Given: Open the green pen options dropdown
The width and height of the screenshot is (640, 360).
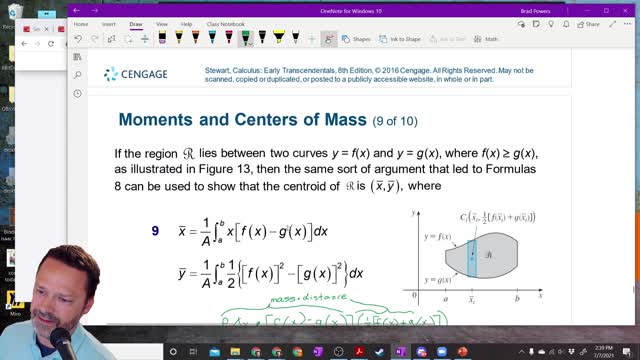Looking at the screenshot, I should tap(251, 44).
